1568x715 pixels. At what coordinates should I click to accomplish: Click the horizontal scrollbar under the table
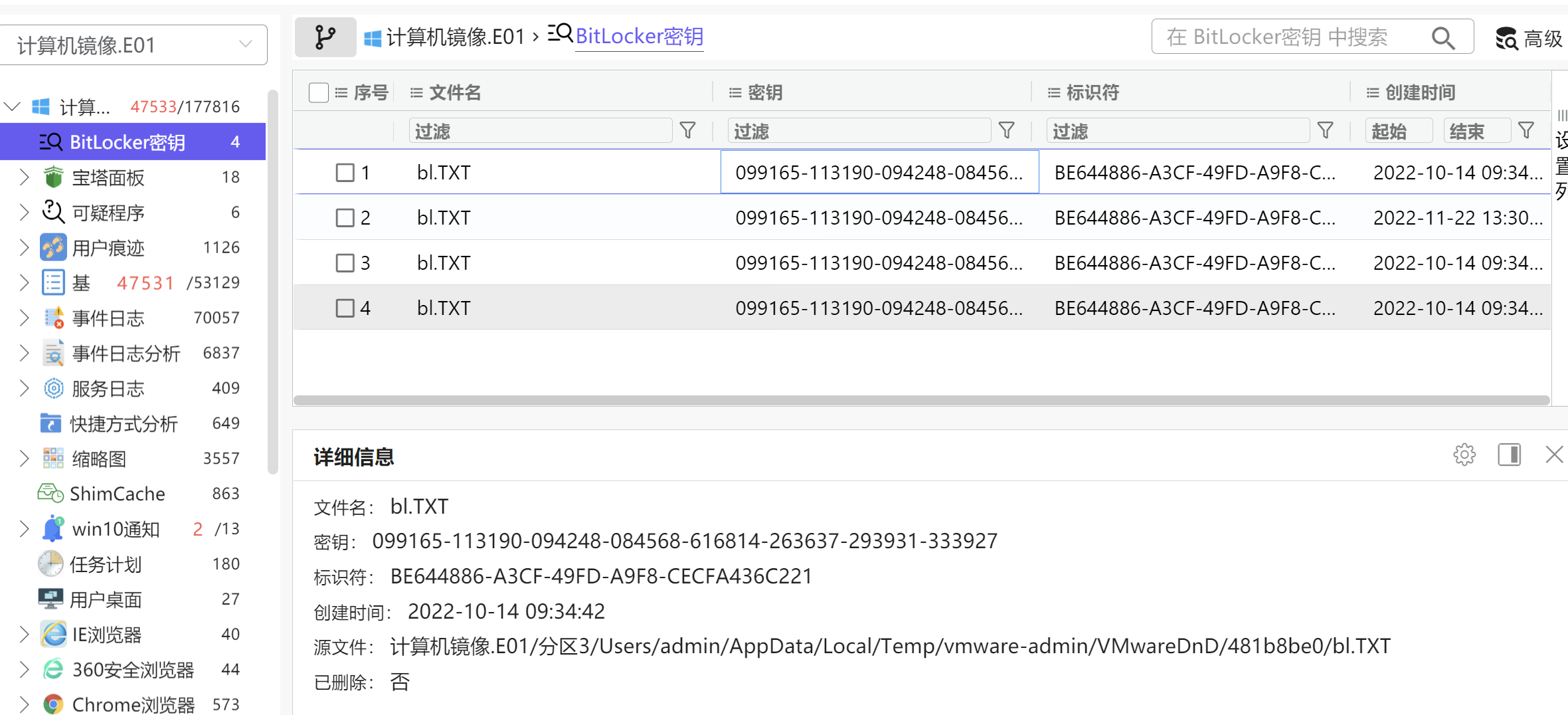[x=920, y=400]
